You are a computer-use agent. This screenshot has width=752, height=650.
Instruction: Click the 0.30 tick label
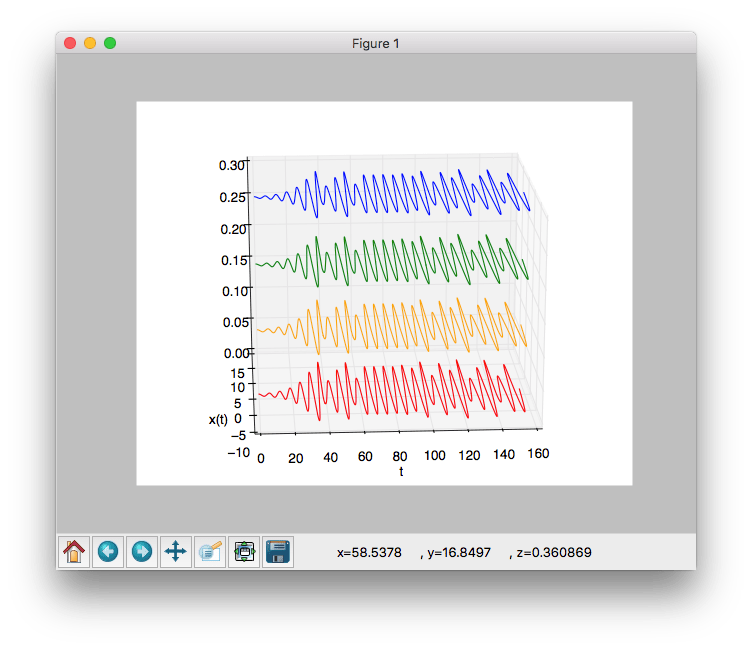pyautogui.click(x=232, y=165)
